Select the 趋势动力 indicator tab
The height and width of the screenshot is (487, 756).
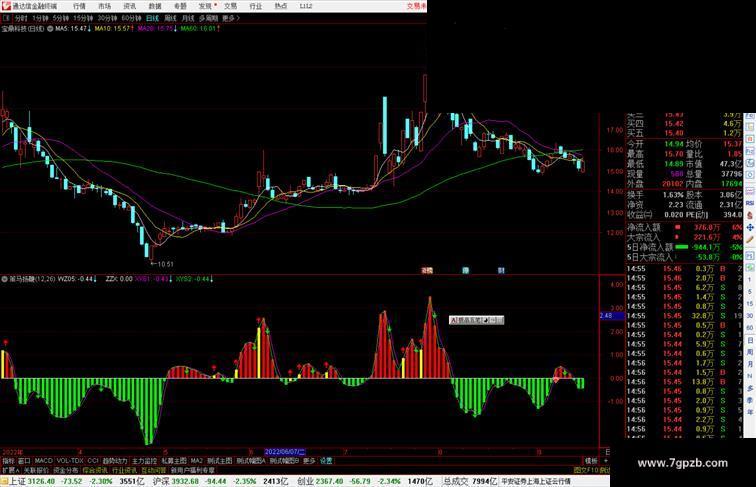coord(115,461)
